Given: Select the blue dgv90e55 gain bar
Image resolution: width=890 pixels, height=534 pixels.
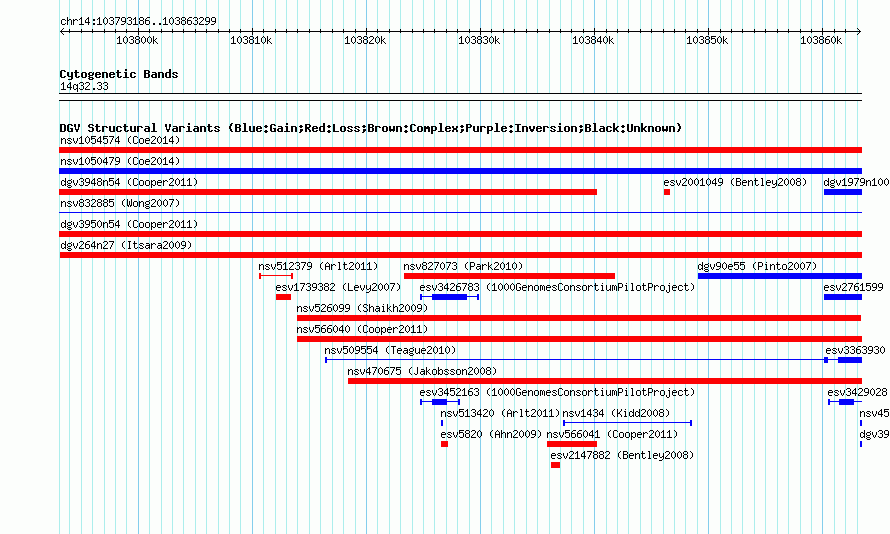Looking at the screenshot, I should click(780, 276).
